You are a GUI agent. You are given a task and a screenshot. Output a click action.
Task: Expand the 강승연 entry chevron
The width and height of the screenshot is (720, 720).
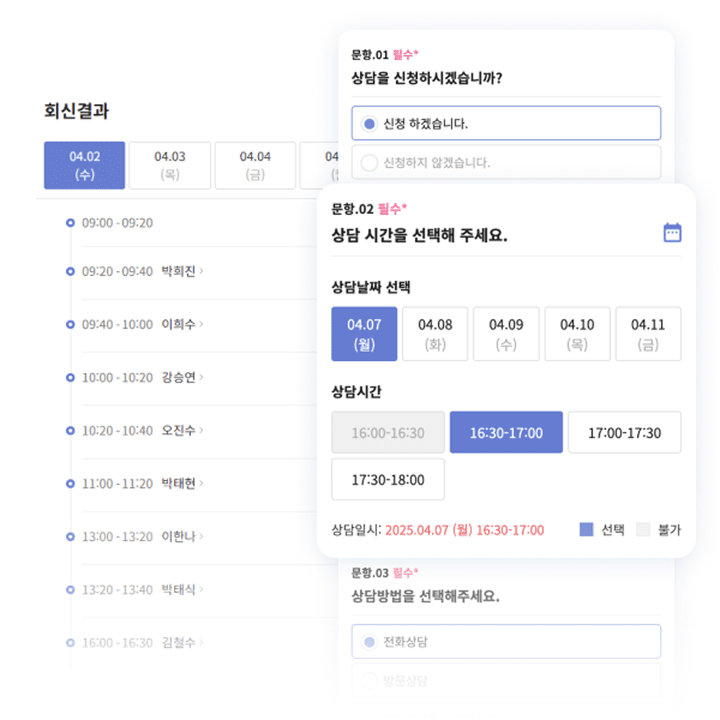tap(201, 377)
